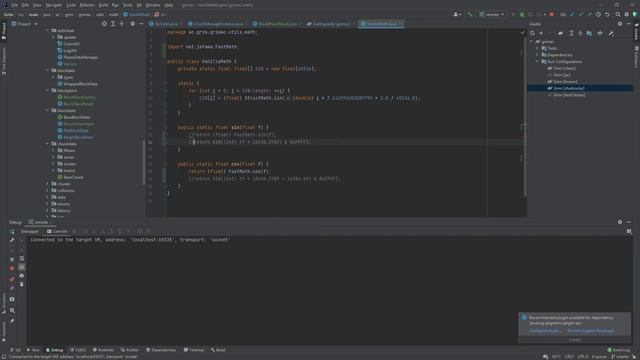Collapse the blockstate folder
Screen dimensions: 640x360
(47, 111)
